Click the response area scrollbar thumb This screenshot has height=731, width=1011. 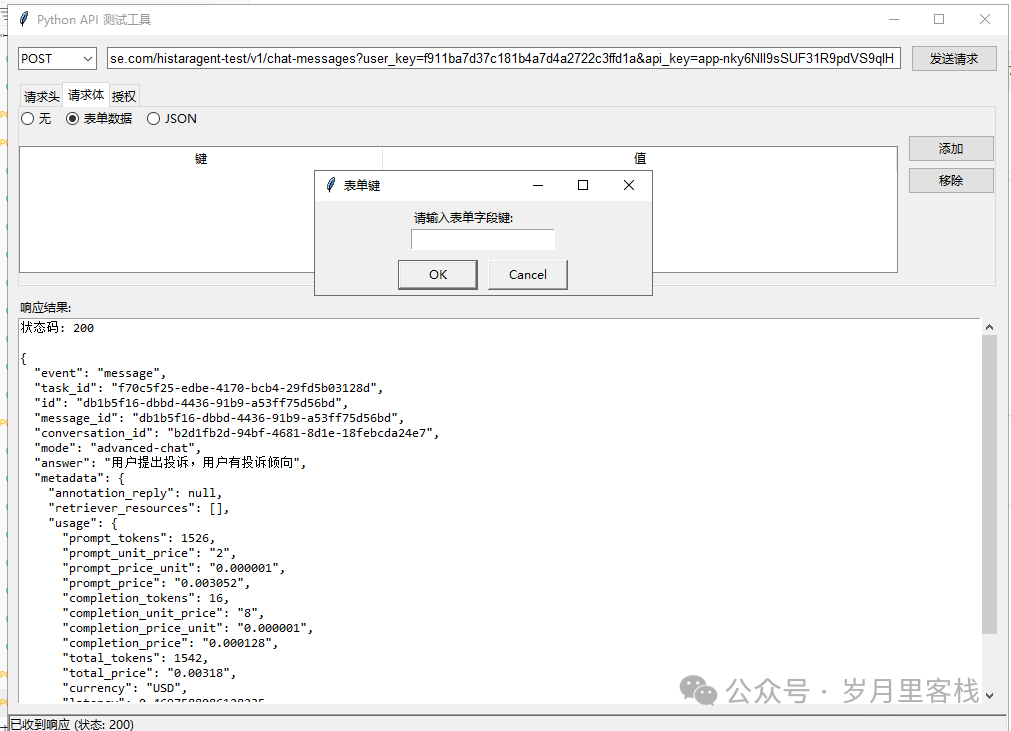pos(989,484)
